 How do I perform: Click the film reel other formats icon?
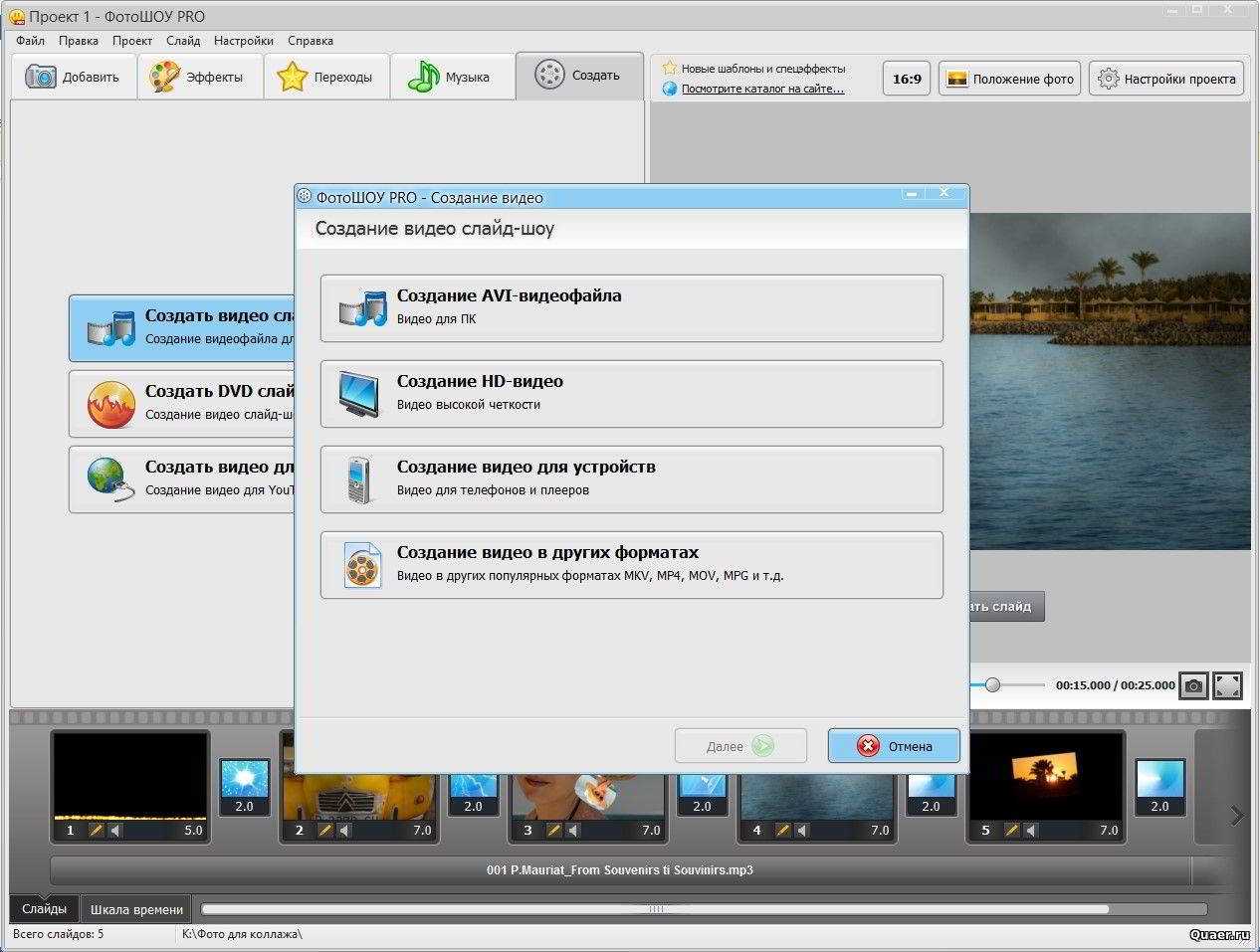pos(362,565)
